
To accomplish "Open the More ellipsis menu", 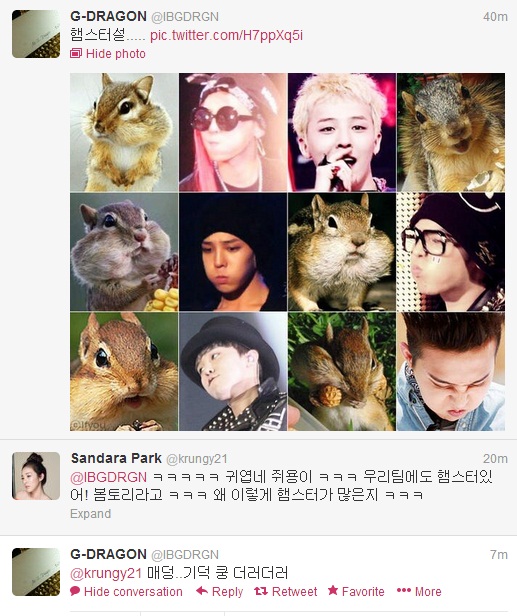I will [419, 591].
